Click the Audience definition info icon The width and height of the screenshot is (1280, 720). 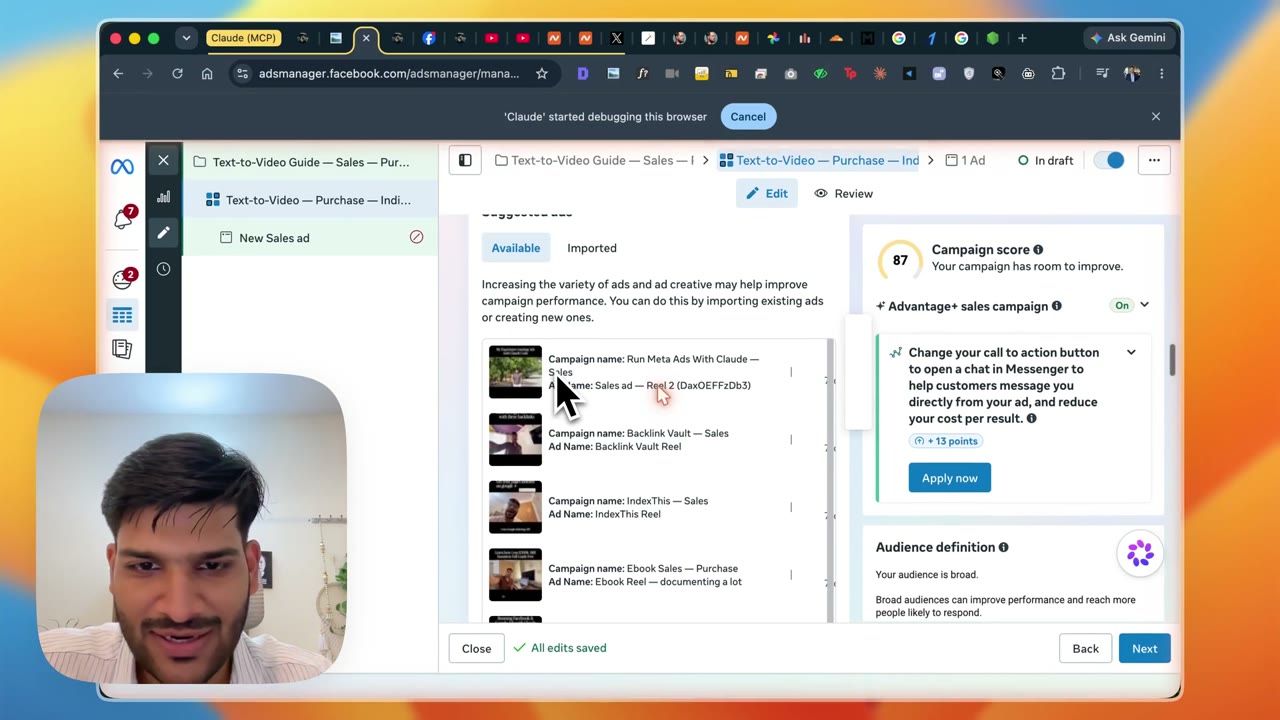[1003, 547]
